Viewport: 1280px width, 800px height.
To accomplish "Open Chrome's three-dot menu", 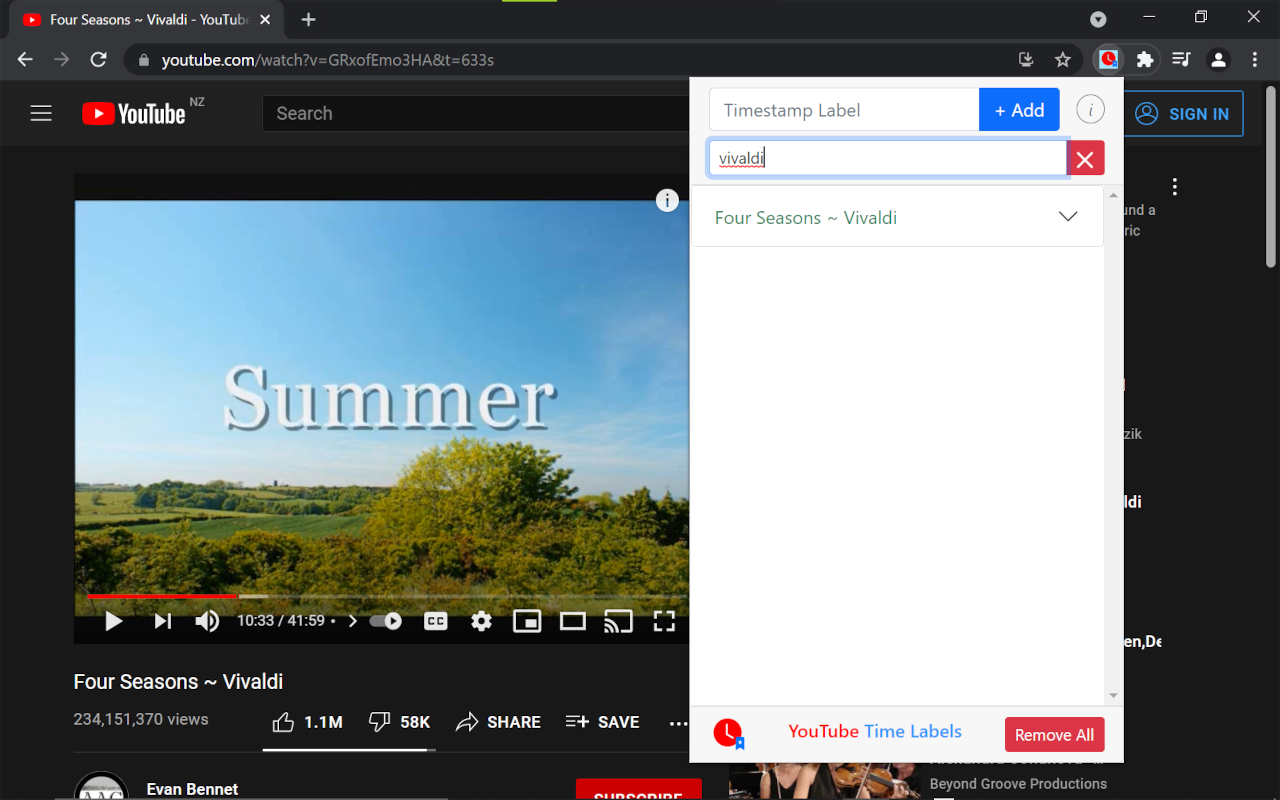I will (1255, 60).
